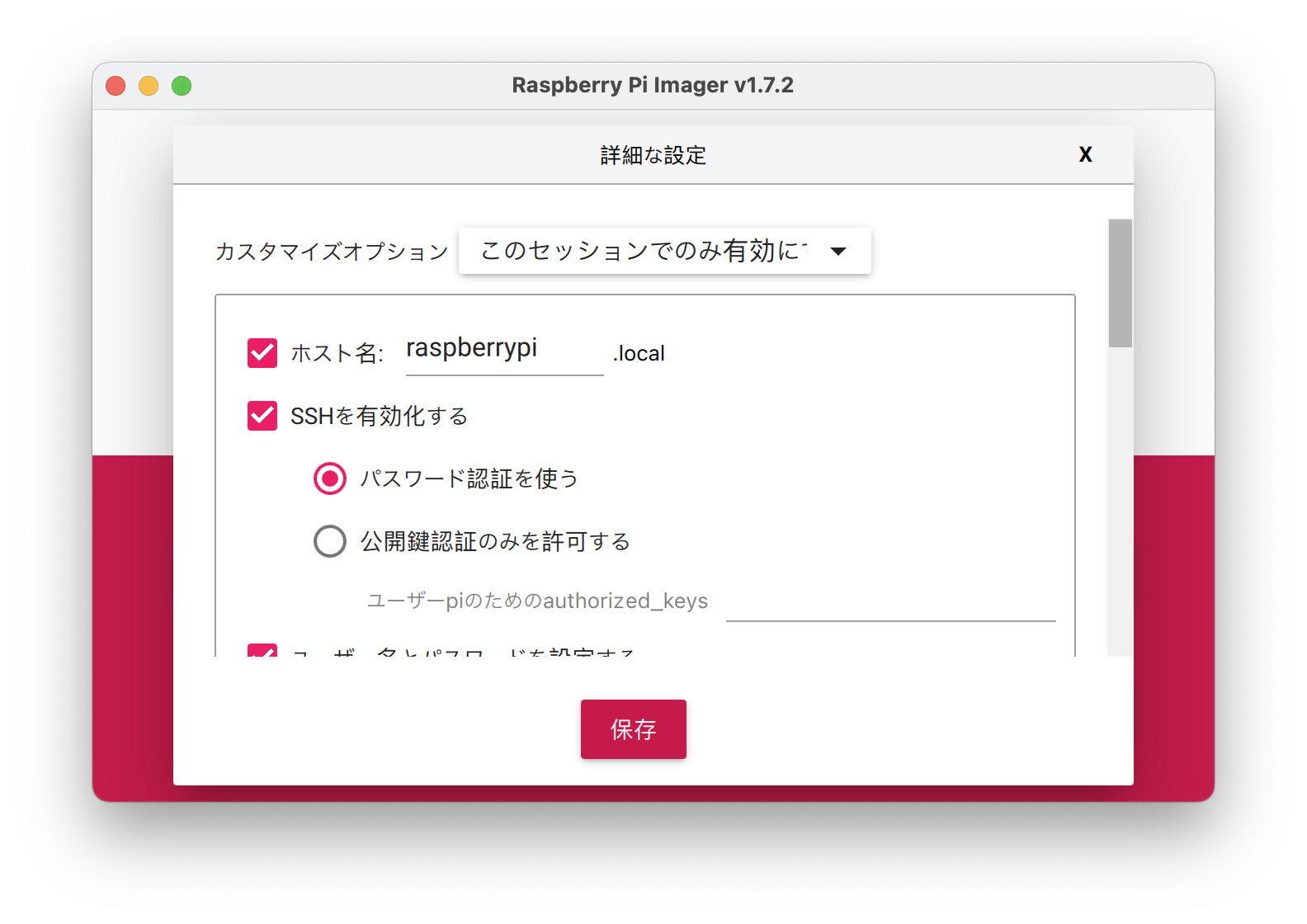Toggle the SSHを有効化する checkbox
The image size is (1307, 924).
click(x=262, y=416)
